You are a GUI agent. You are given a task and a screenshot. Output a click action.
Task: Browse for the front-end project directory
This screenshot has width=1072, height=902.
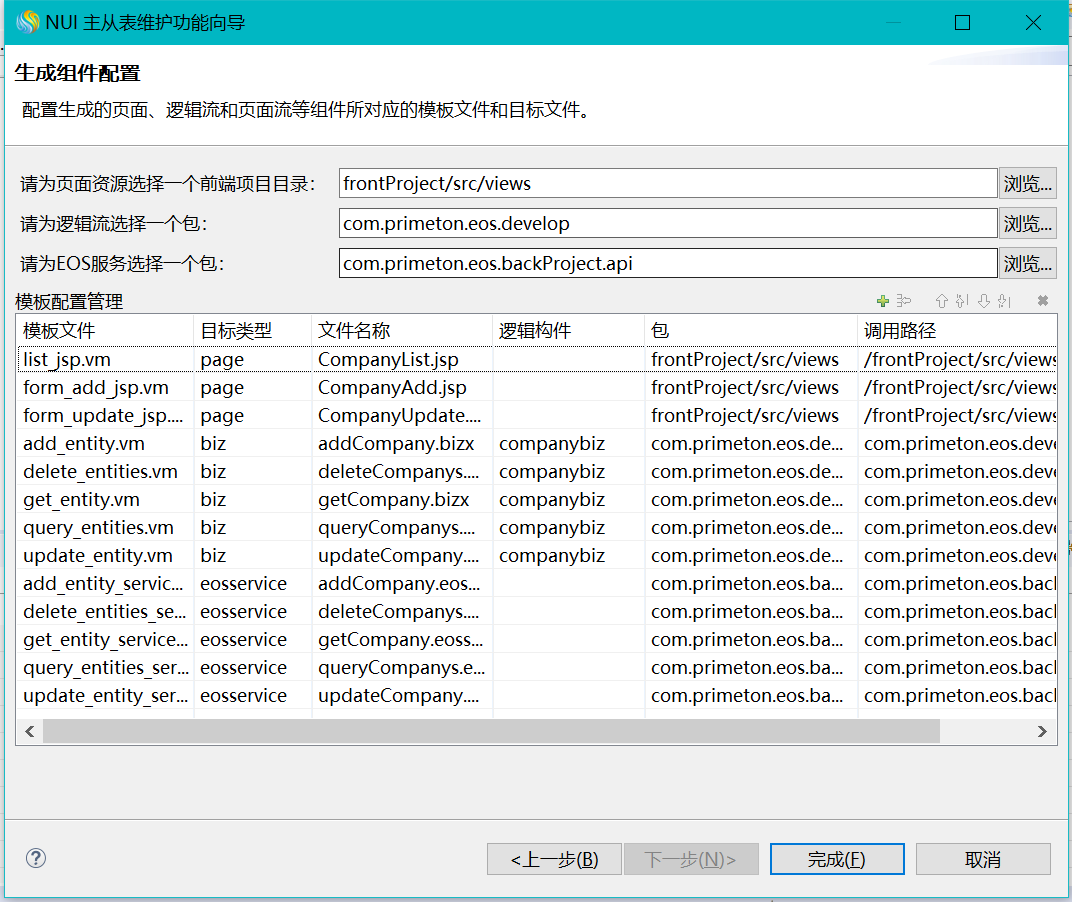point(1028,183)
